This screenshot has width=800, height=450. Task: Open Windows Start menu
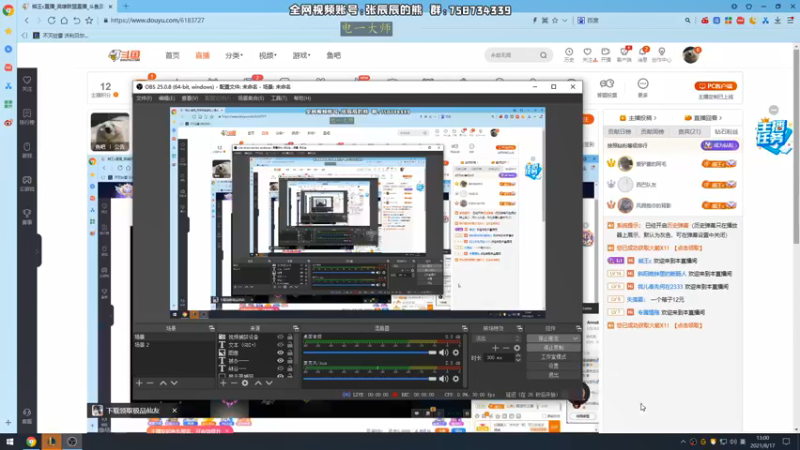(x=9, y=442)
